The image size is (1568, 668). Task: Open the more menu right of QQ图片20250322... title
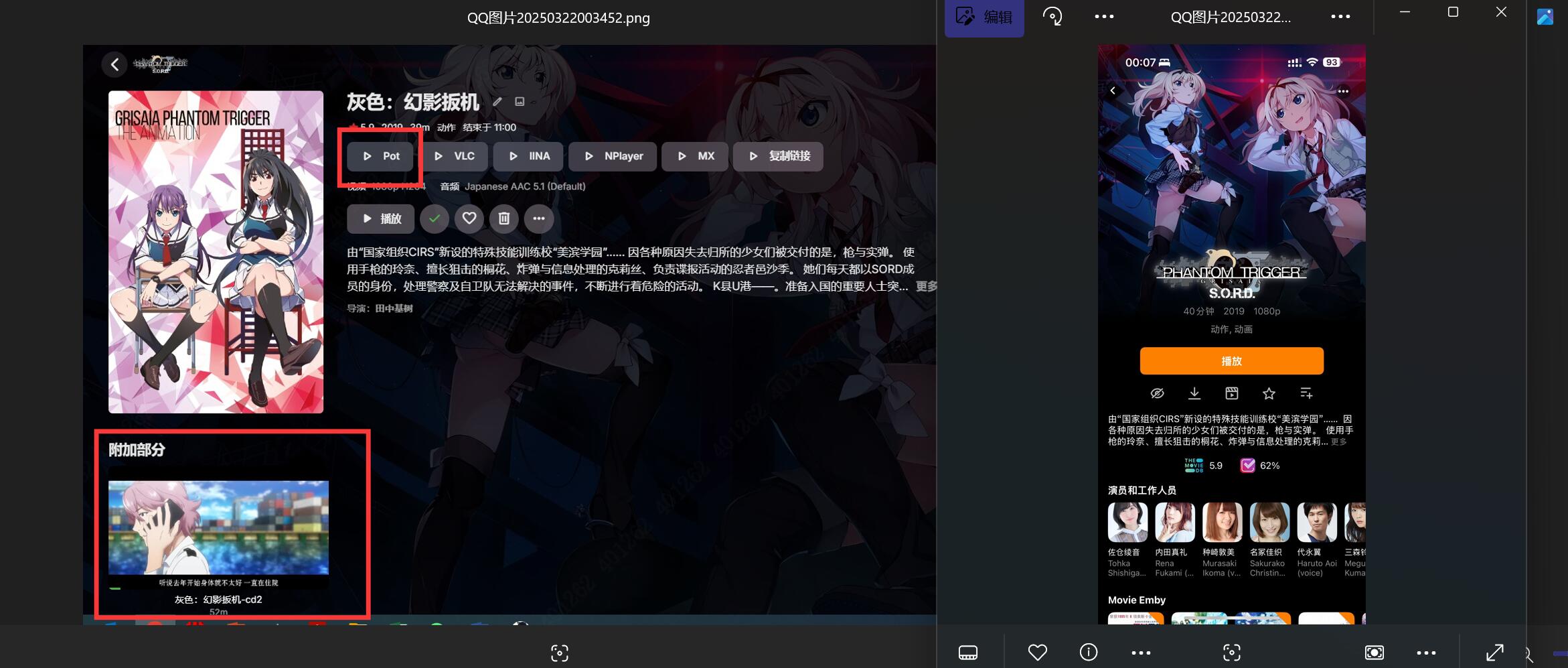(1340, 17)
